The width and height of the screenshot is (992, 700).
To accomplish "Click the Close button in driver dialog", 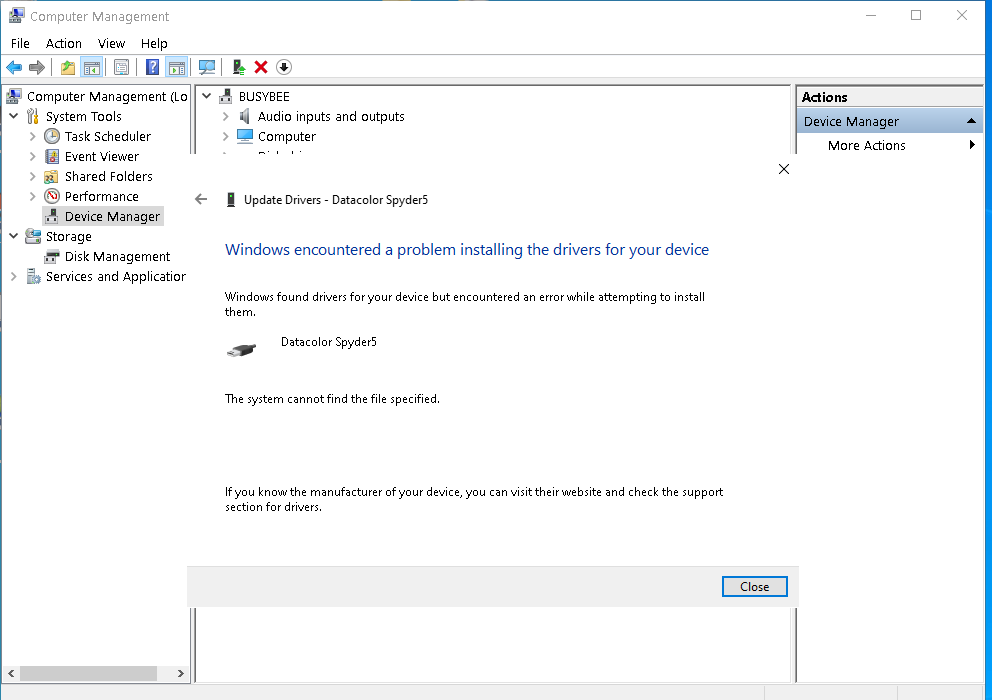I will point(755,587).
